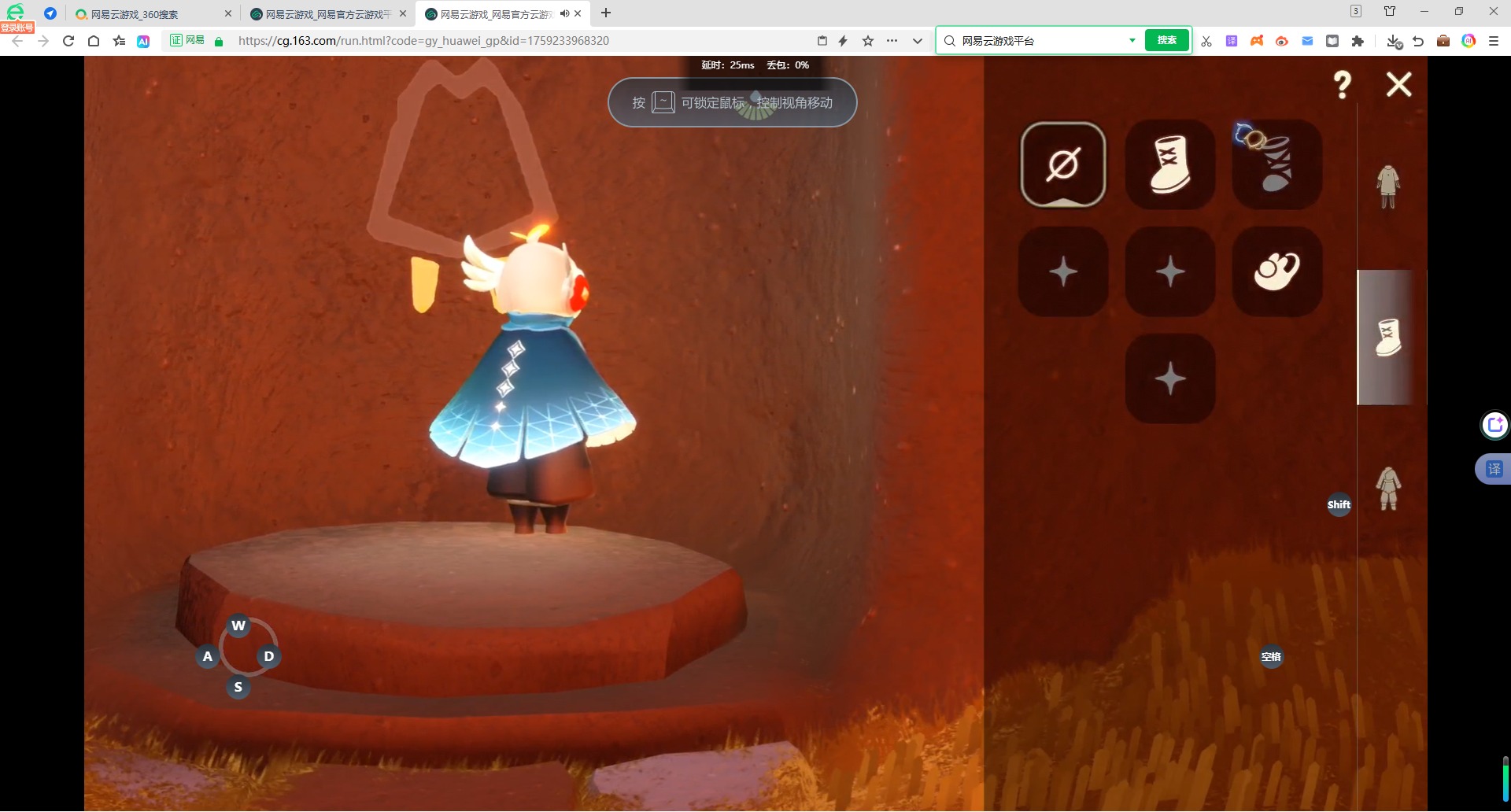Tap the 空格 spacebar overlay button

click(1272, 657)
